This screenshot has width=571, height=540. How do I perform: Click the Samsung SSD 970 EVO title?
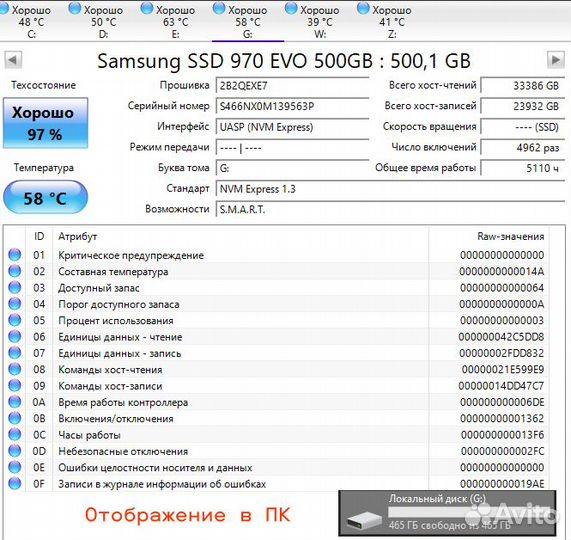[284, 61]
